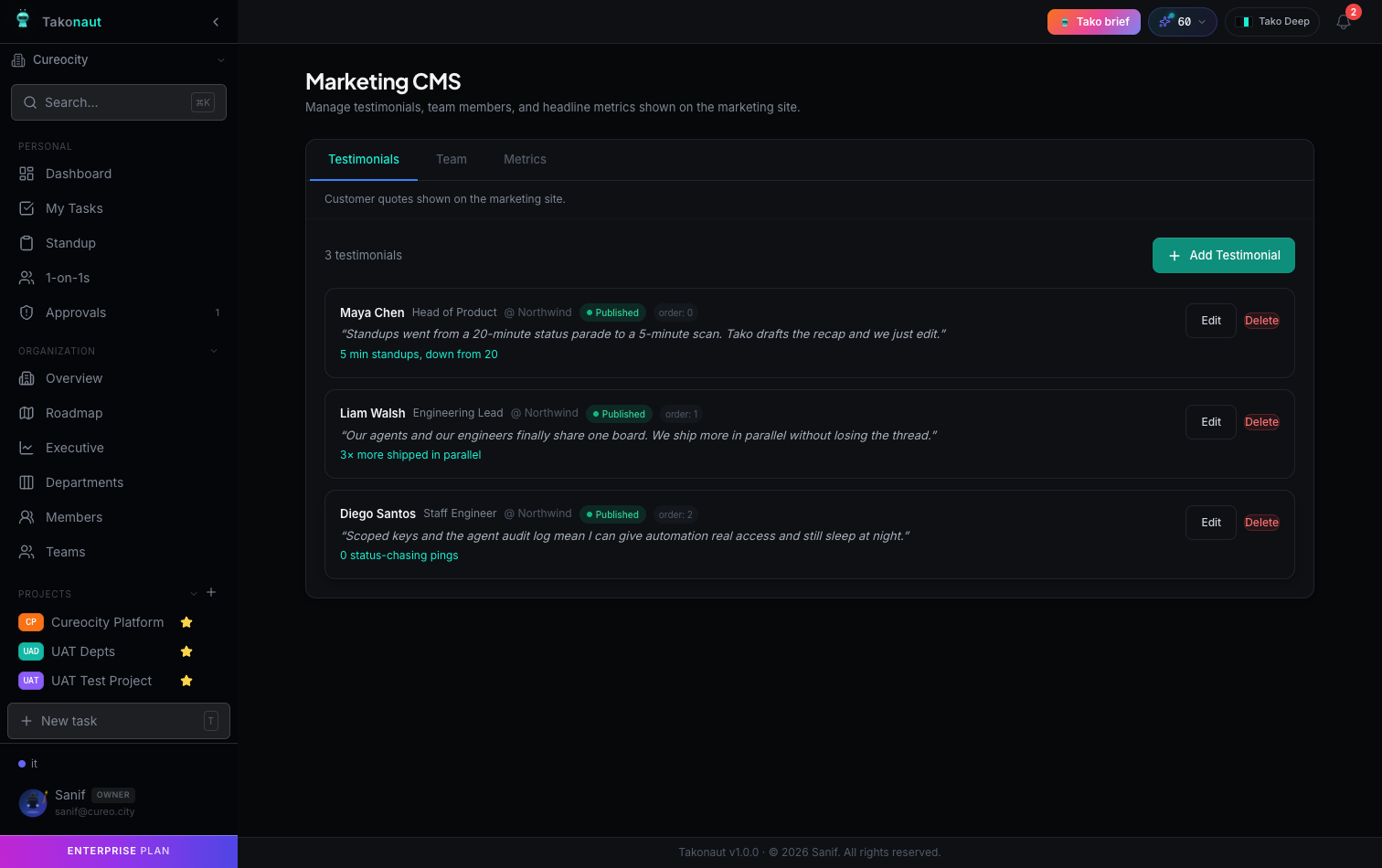Open the UAT Depts project
Screen dimensions: 1382x868
(x=83, y=651)
